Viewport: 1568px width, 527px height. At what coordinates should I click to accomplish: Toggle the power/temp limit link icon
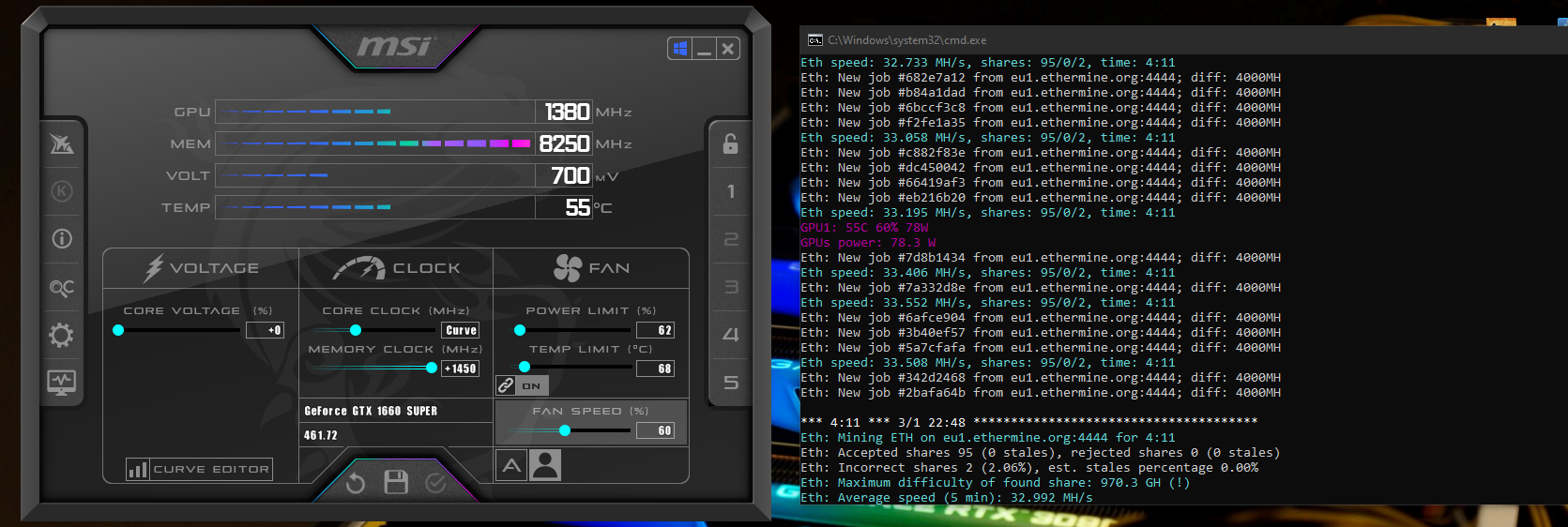tap(506, 385)
